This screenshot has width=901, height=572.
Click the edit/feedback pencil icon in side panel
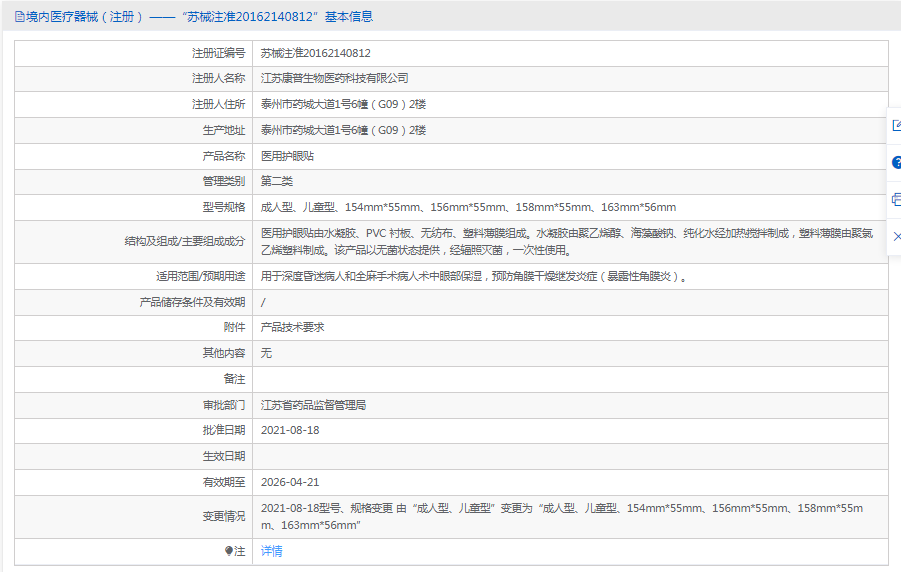[x=896, y=126]
